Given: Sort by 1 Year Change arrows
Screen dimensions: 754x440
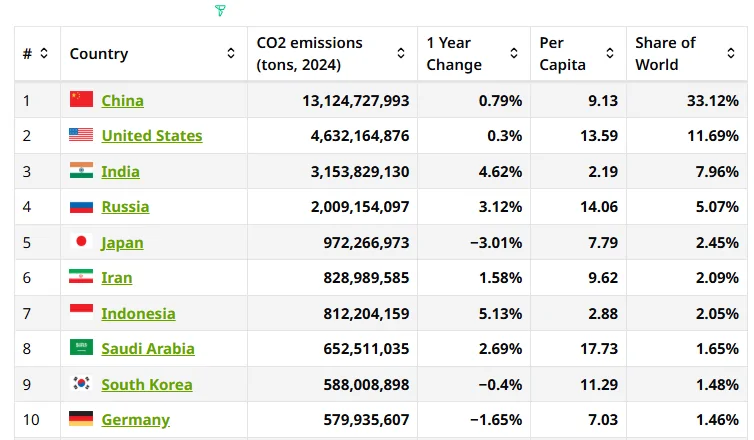Looking at the screenshot, I should 514,53.
